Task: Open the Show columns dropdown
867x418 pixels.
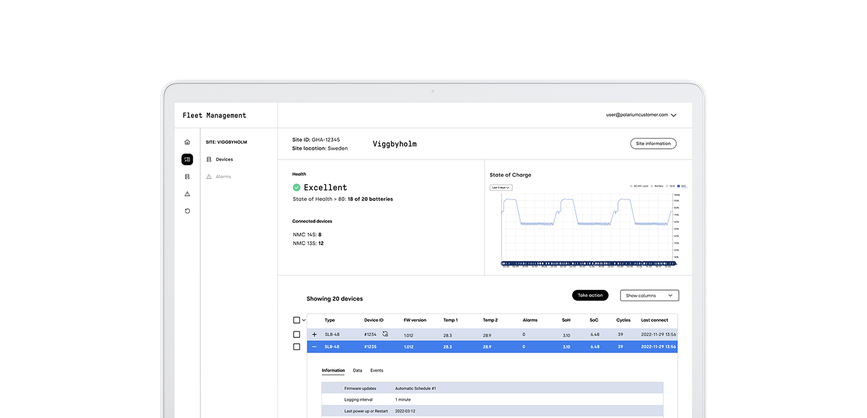Action: pyautogui.click(x=651, y=296)
